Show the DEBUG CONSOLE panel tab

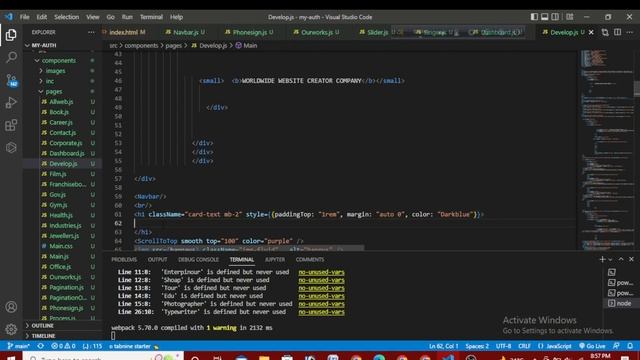tap(198, 260)
